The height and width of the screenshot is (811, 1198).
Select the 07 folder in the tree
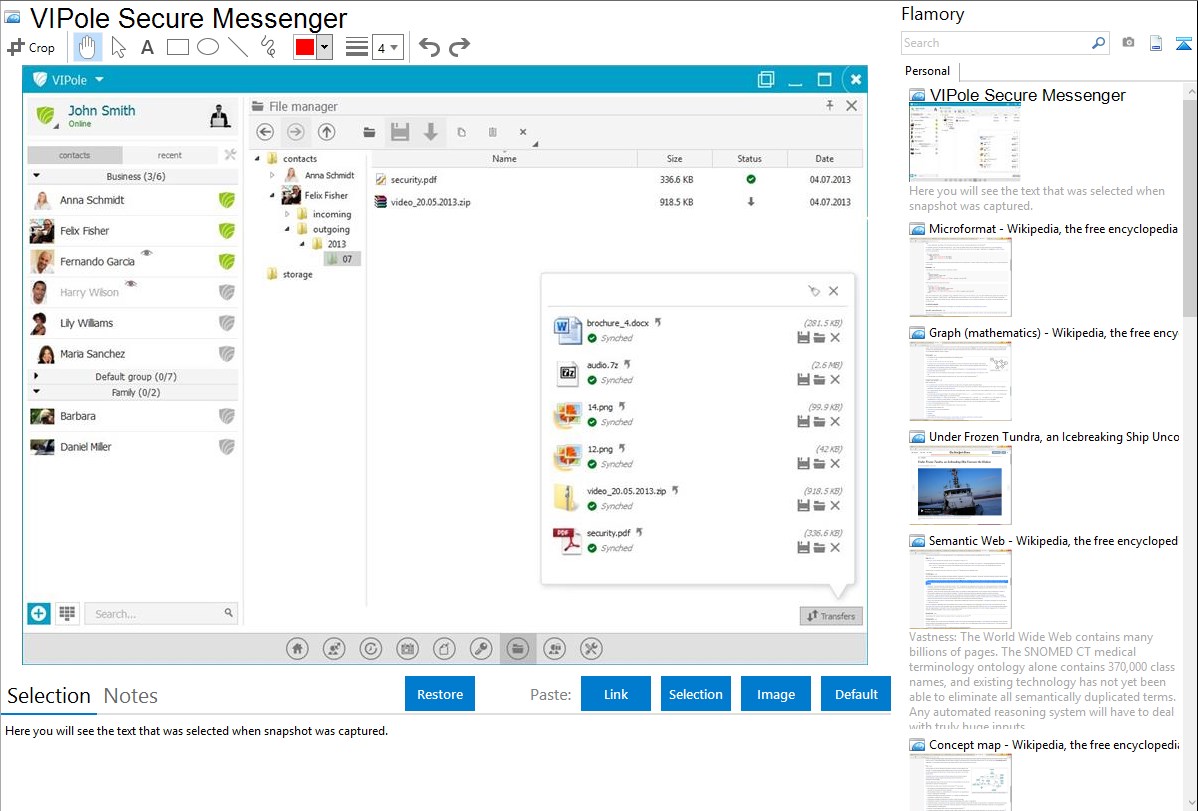coord(342,259)
